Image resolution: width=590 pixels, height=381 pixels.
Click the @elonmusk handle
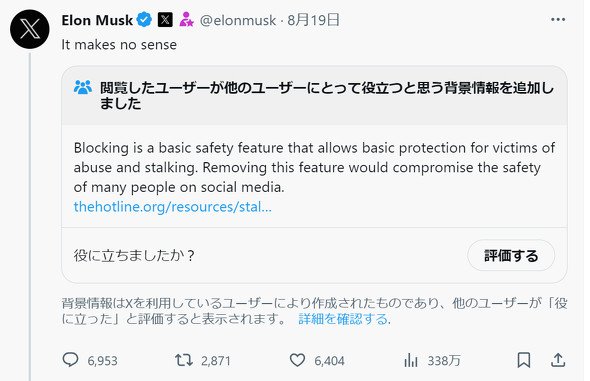tap(238, 20)
